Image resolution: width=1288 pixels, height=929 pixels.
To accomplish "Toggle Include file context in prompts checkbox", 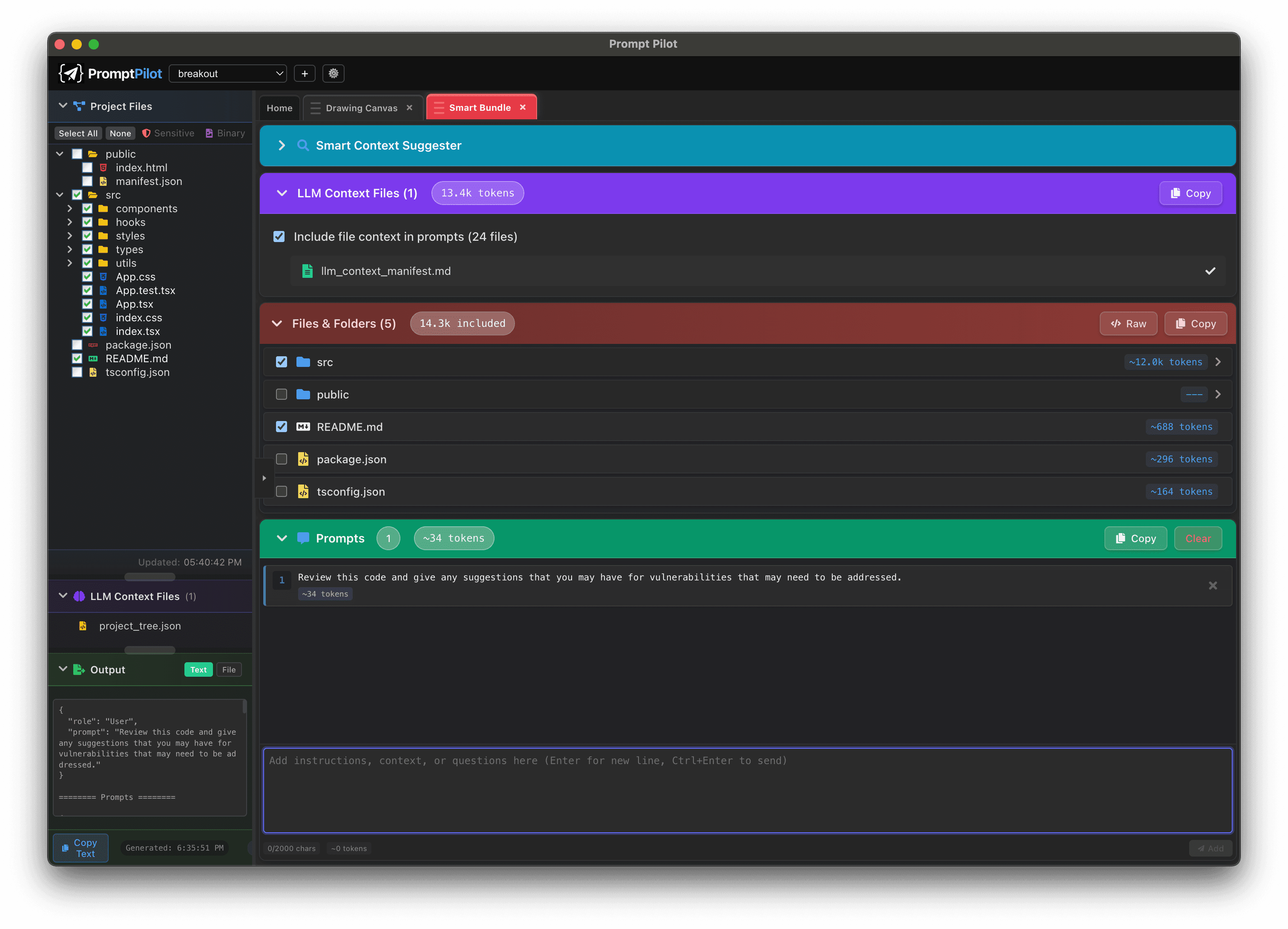I will click(x=279, y=237).
